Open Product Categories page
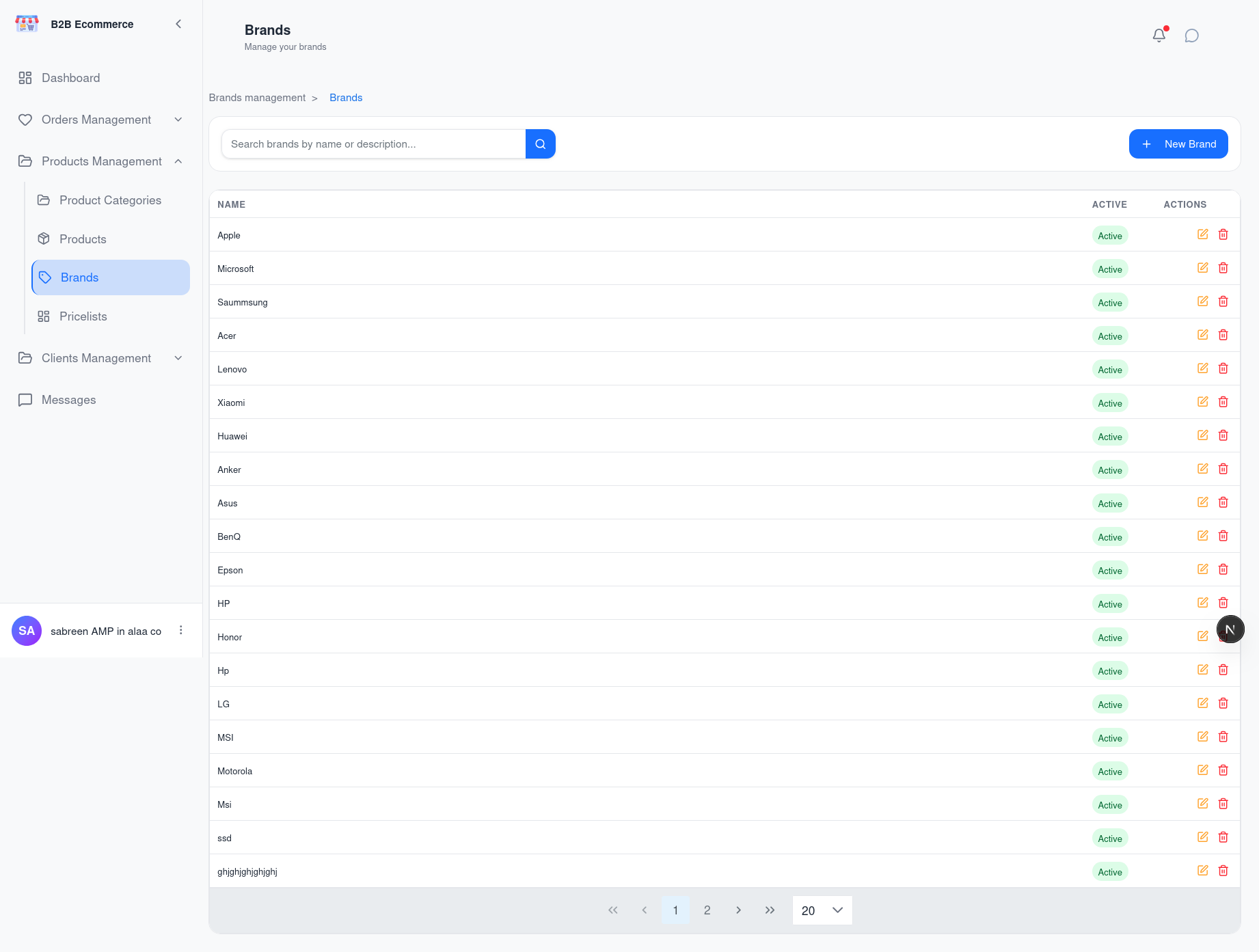This screenshot has height=952, width=1259. click(x=111, y=200)
